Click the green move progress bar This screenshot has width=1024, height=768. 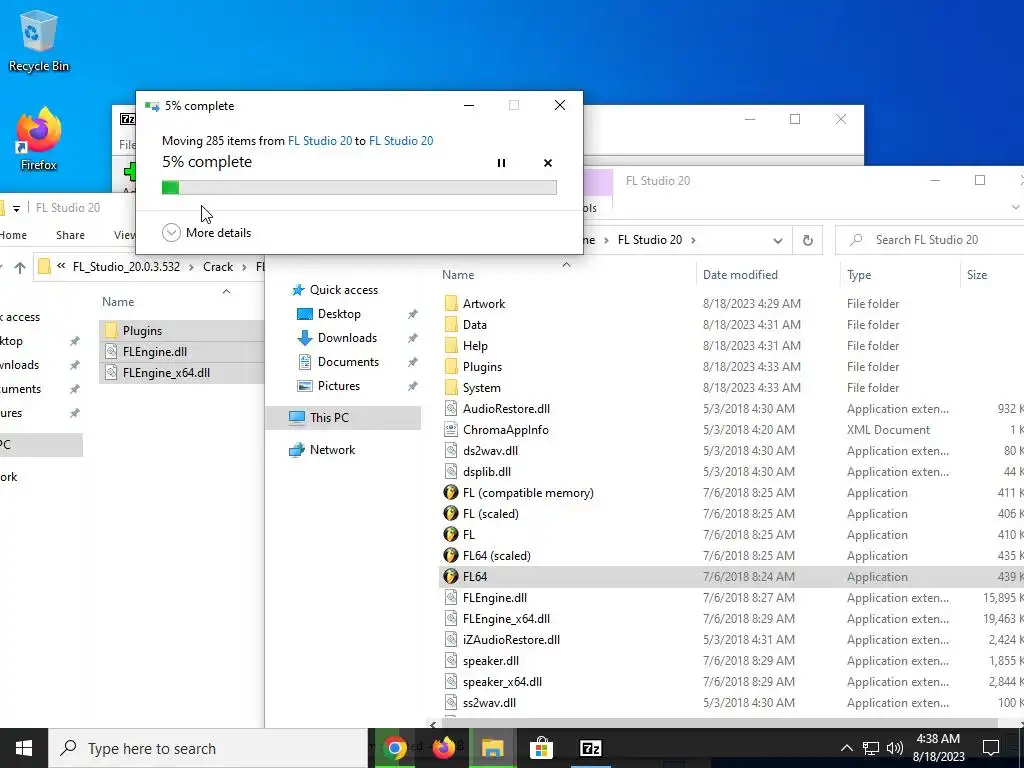pyautogui.click(x=359, y=188)
